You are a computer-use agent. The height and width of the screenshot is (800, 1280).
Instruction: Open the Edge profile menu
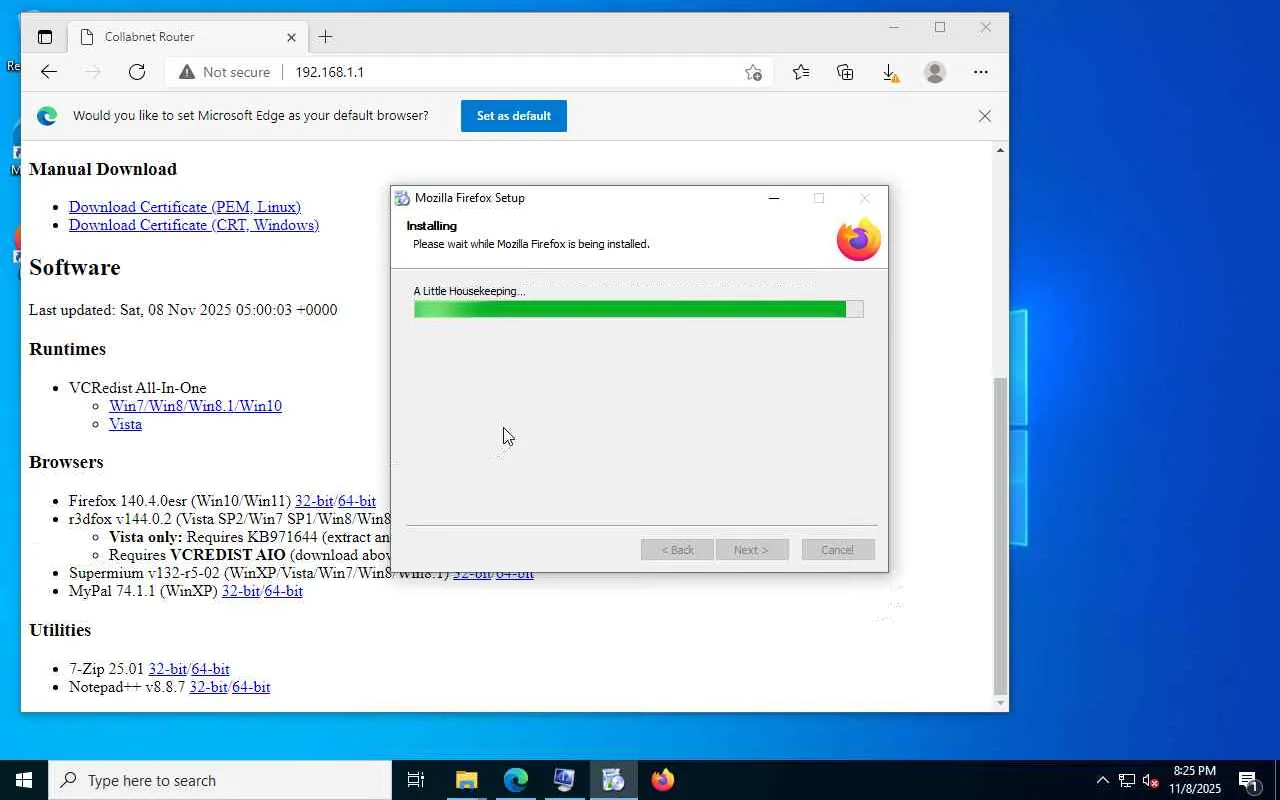tap(935, 72)
